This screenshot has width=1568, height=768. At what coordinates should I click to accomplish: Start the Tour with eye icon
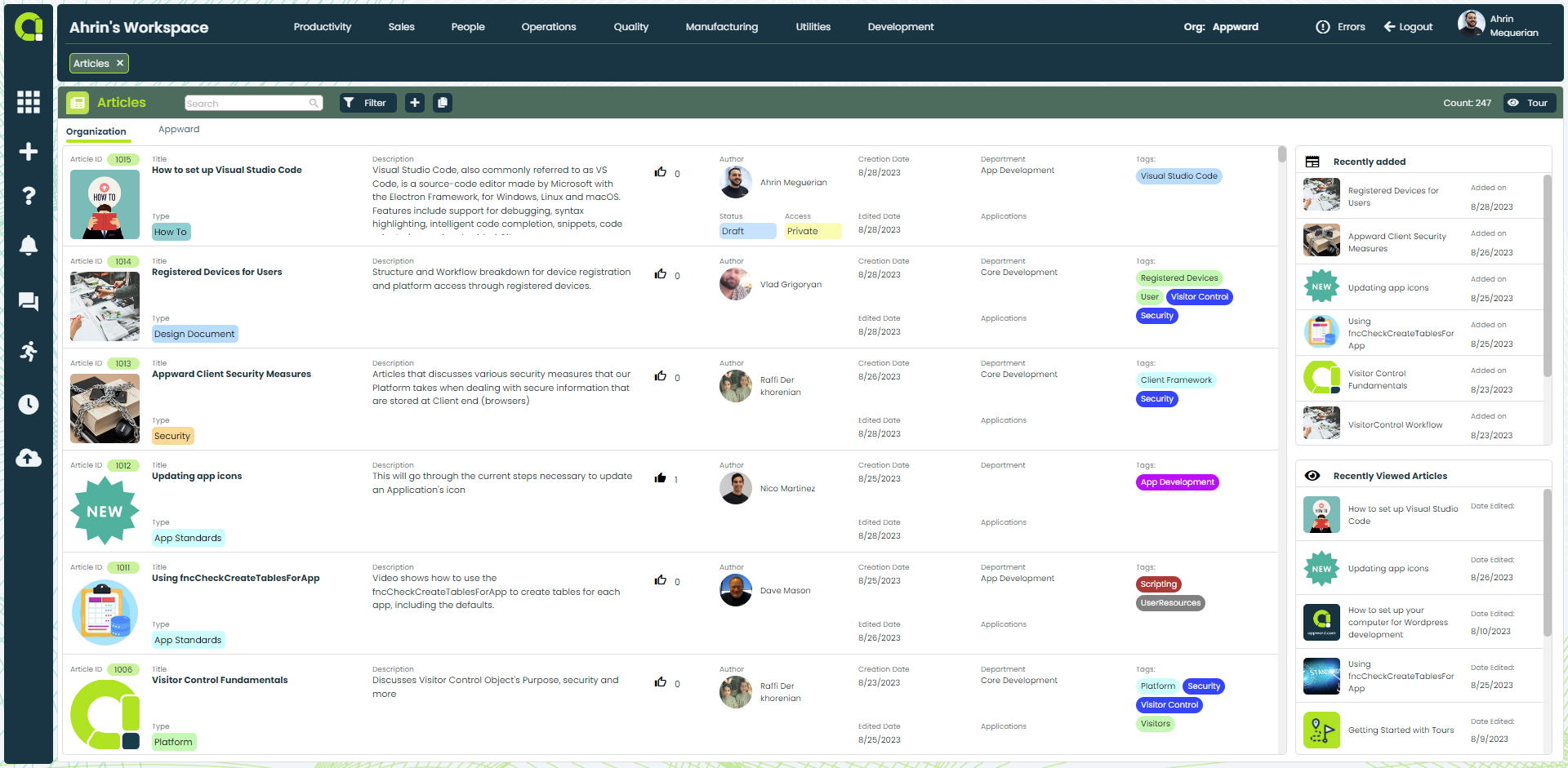tap(1530, 103)
